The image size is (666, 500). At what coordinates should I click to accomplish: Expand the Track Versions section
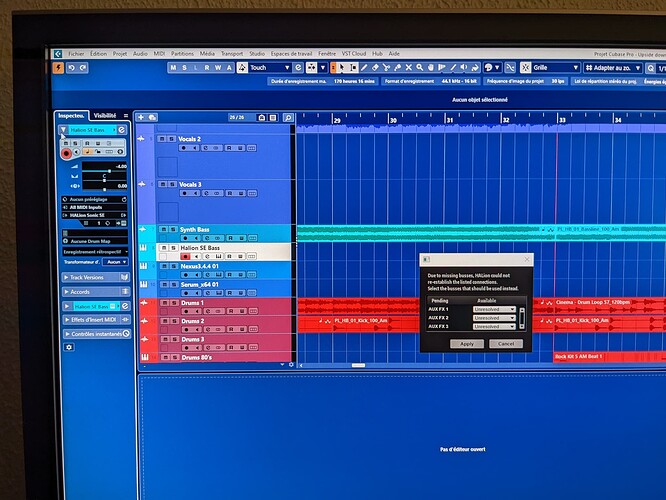96,277
